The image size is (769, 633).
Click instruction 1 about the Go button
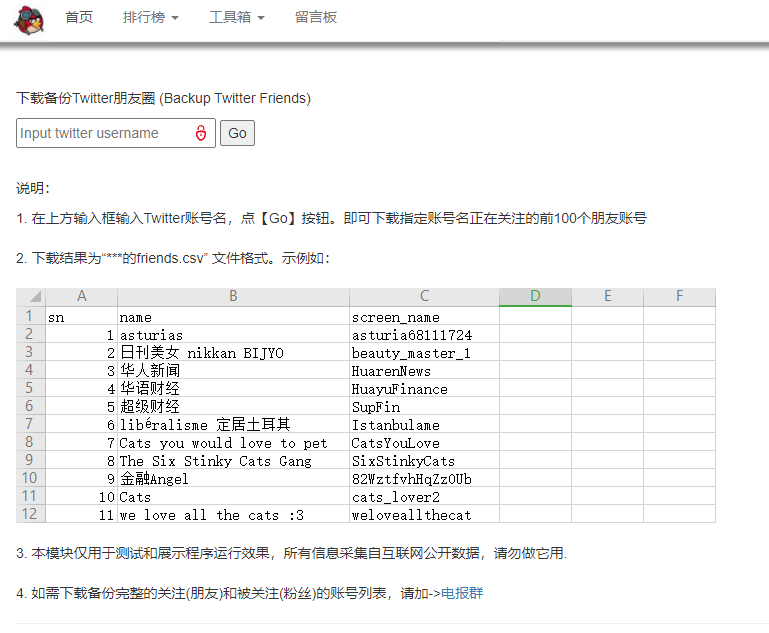pos(332,218)
